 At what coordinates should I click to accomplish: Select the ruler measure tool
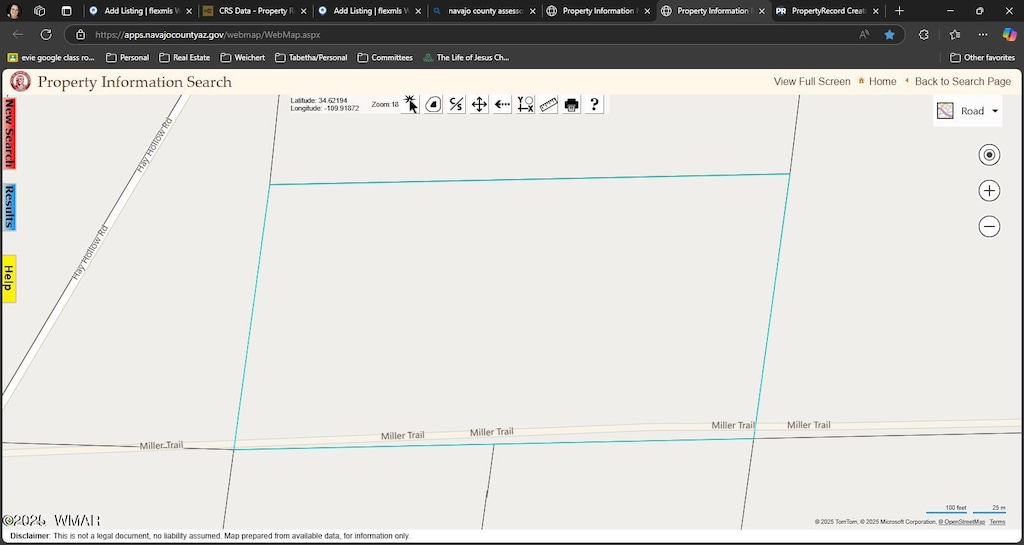tap(549, 104)
